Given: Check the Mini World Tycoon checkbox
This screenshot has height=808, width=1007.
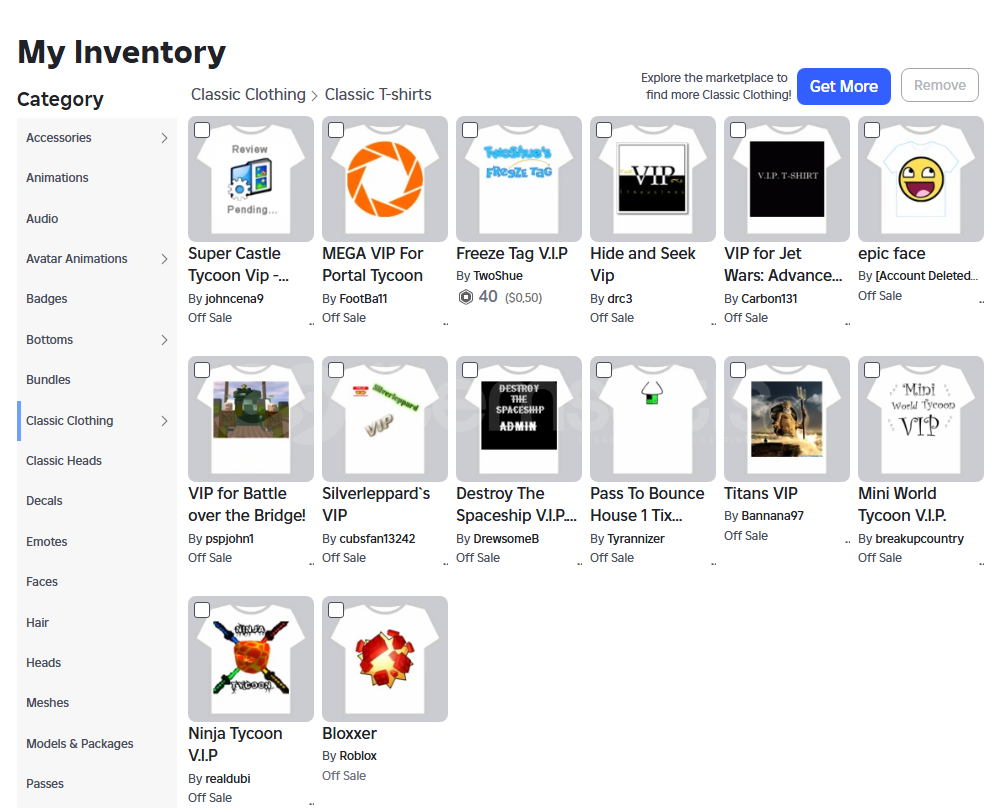Looking at the screenshot, I should tap(871, 370).
